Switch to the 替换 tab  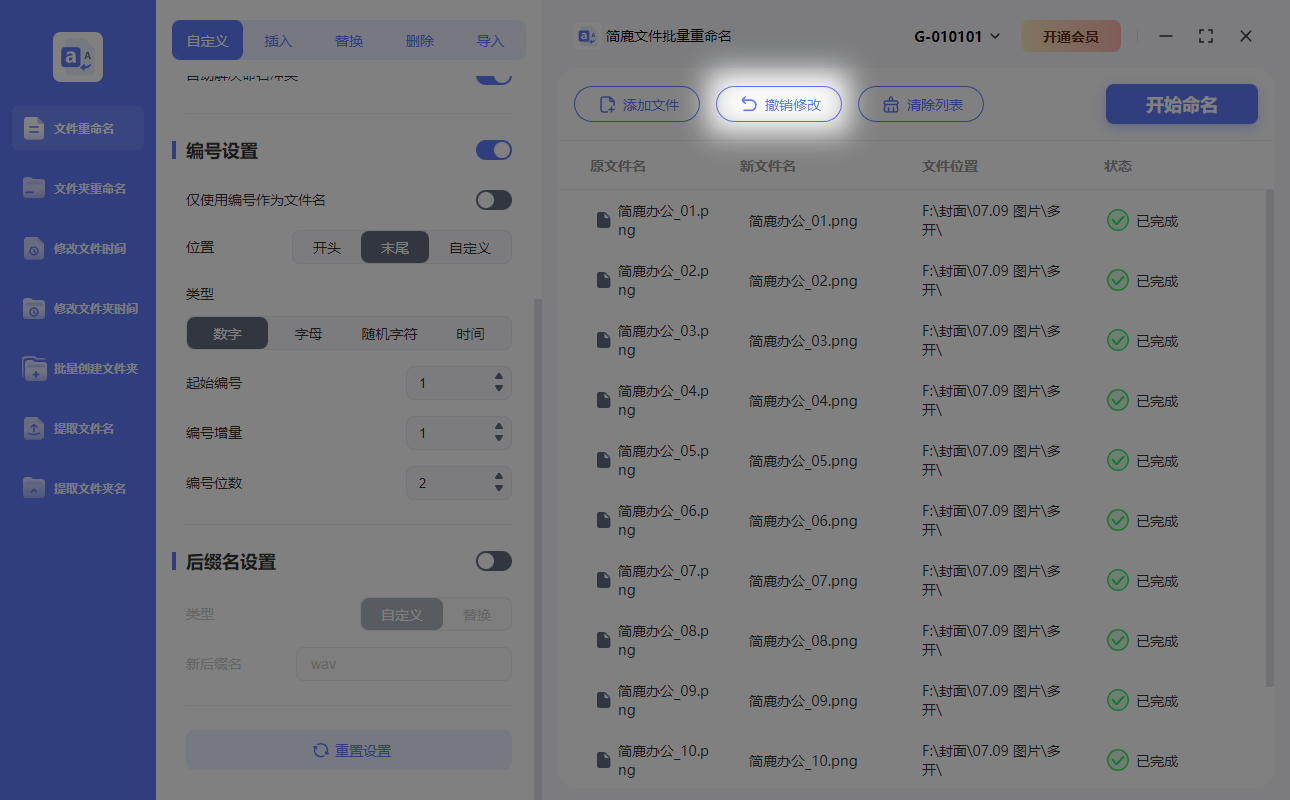click(x=348, y=40)
